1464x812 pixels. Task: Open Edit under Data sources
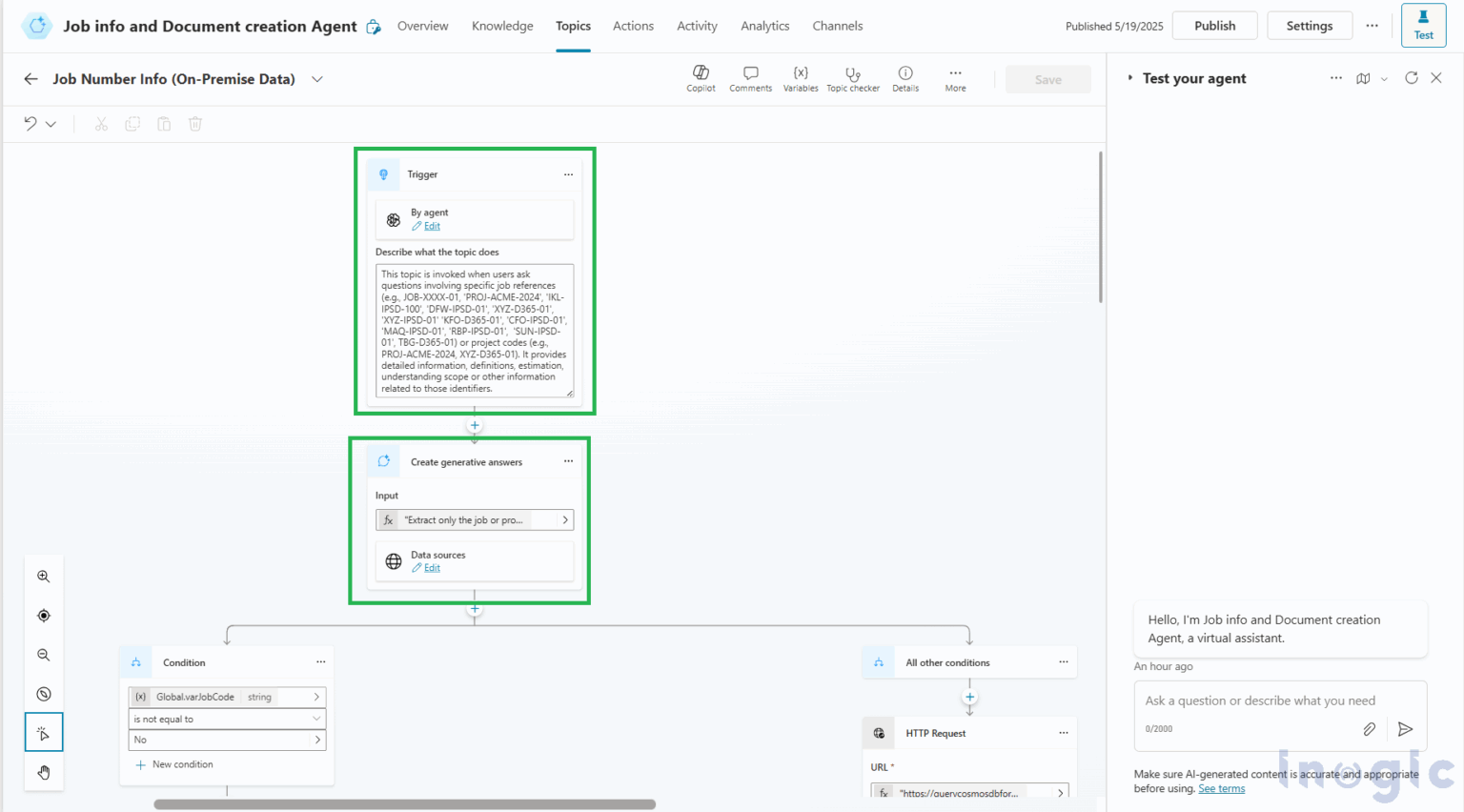[x=432, y=568]
